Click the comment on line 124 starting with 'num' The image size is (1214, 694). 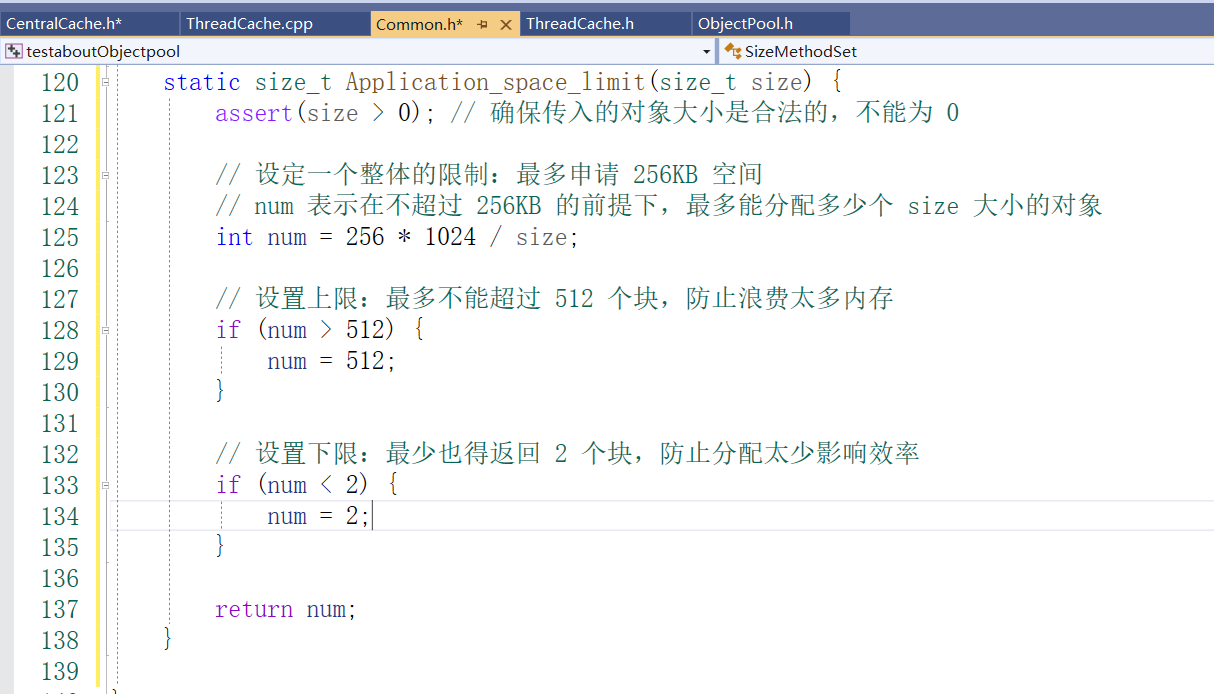tap(659, 206)
